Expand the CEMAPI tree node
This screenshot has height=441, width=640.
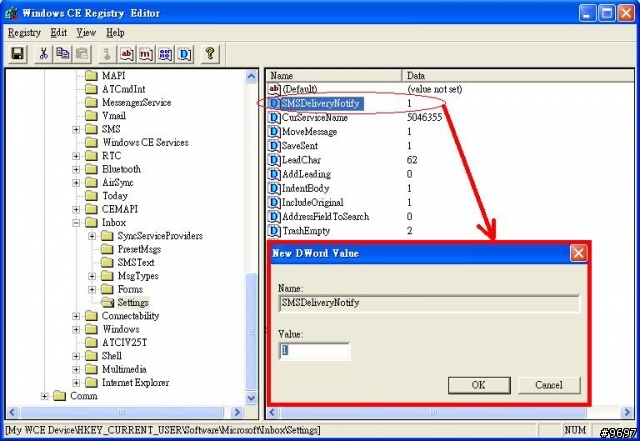point(76,209)
